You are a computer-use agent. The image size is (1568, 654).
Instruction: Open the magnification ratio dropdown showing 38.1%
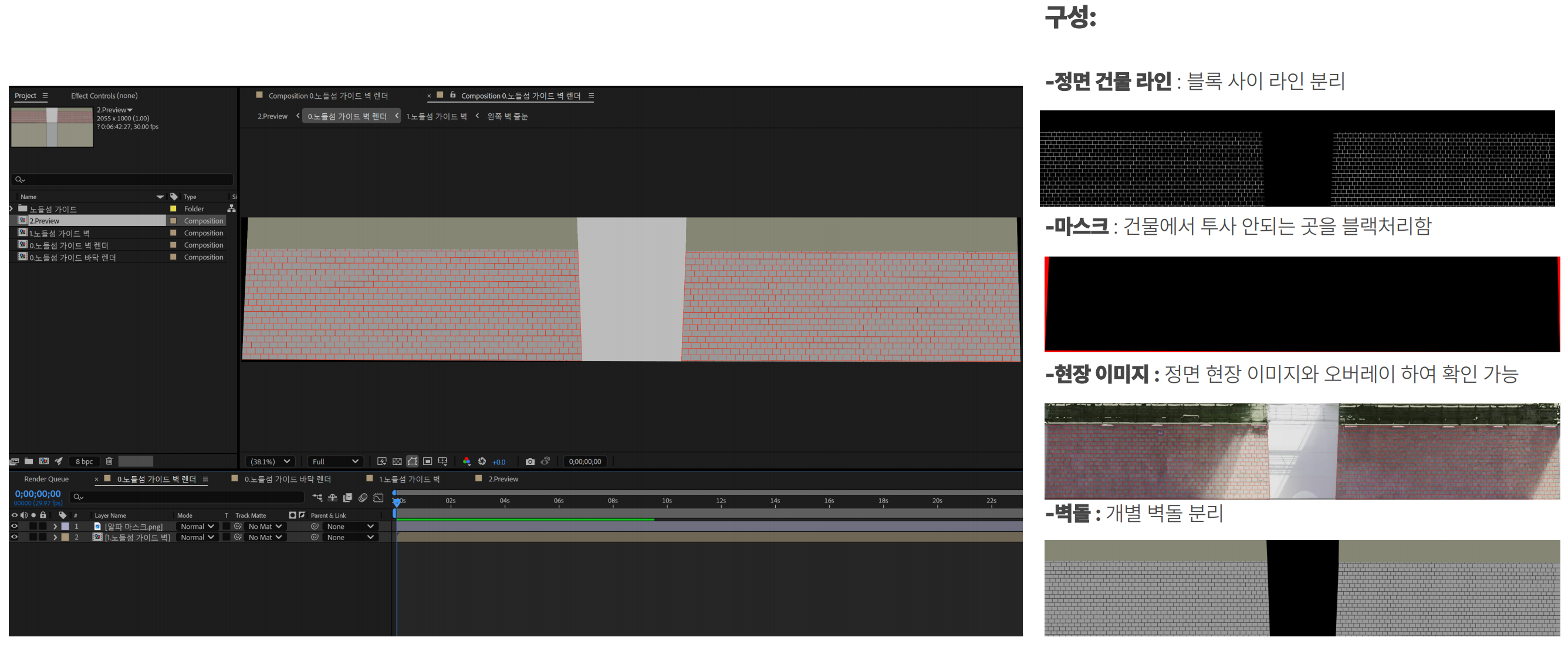(268, 461)
